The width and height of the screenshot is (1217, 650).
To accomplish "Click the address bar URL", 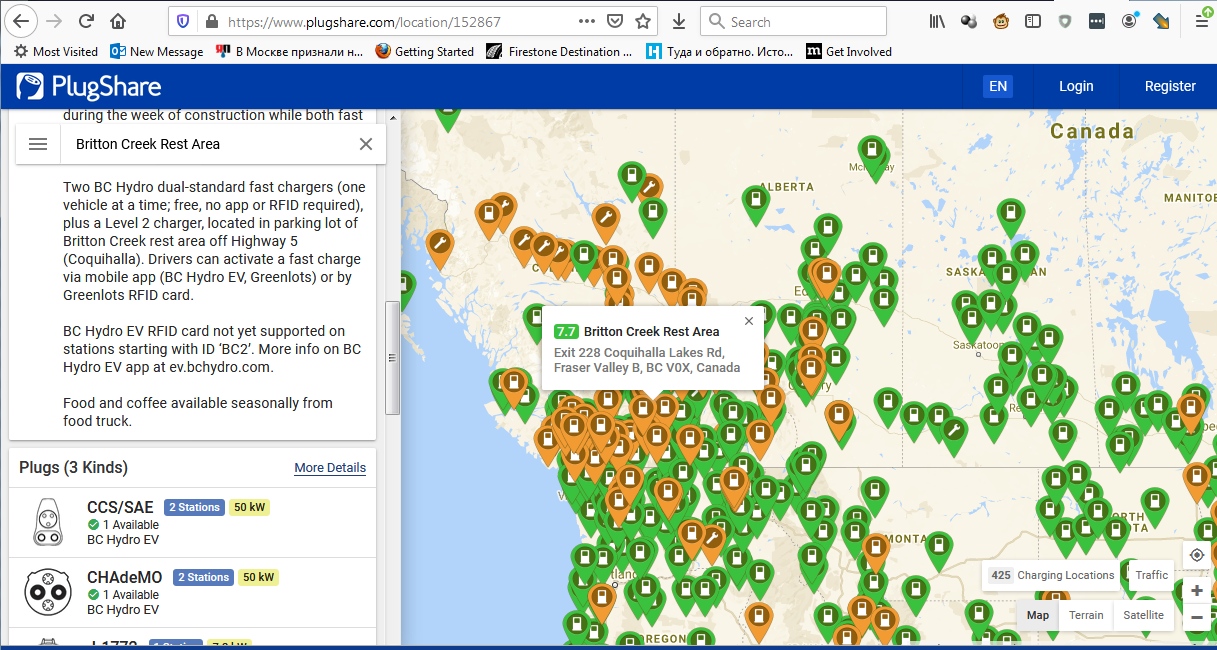I will tap(364, 21).
